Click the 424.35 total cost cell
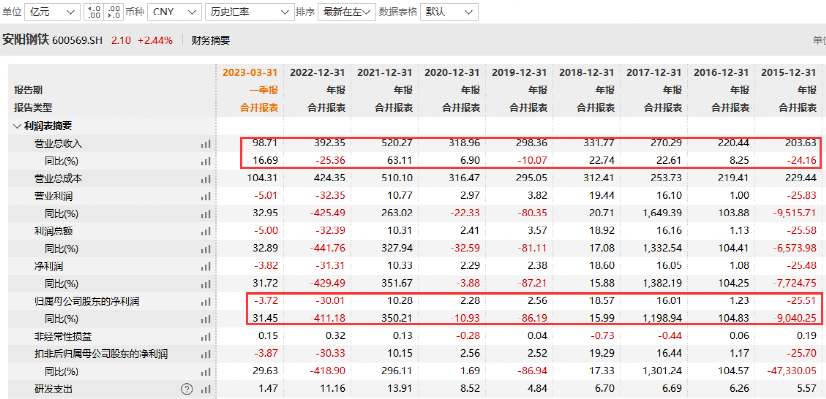This screenshot has height=399, width=826. pos(329,179)
